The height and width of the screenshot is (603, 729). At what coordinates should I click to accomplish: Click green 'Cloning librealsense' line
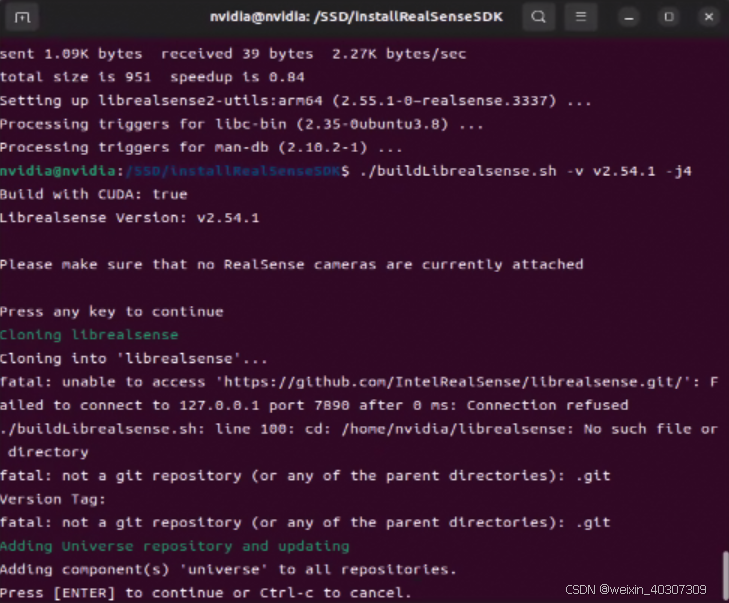point(89,335)
